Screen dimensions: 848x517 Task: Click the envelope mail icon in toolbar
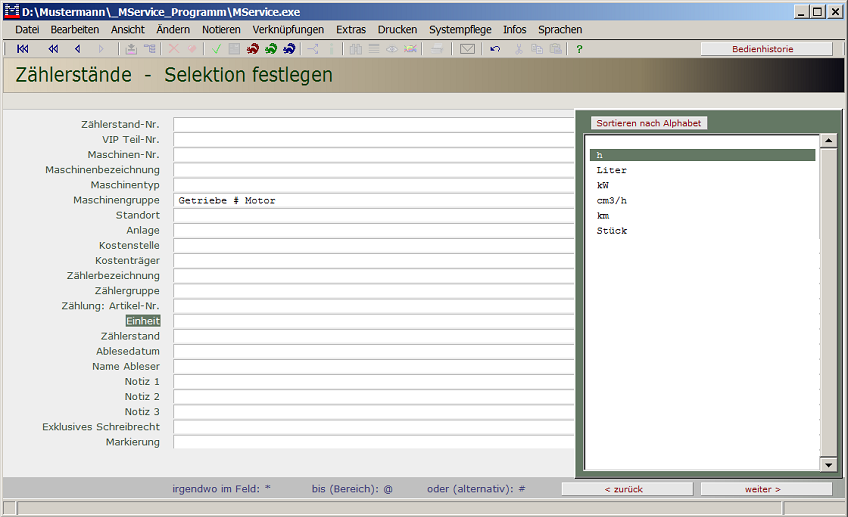point(467,49)
